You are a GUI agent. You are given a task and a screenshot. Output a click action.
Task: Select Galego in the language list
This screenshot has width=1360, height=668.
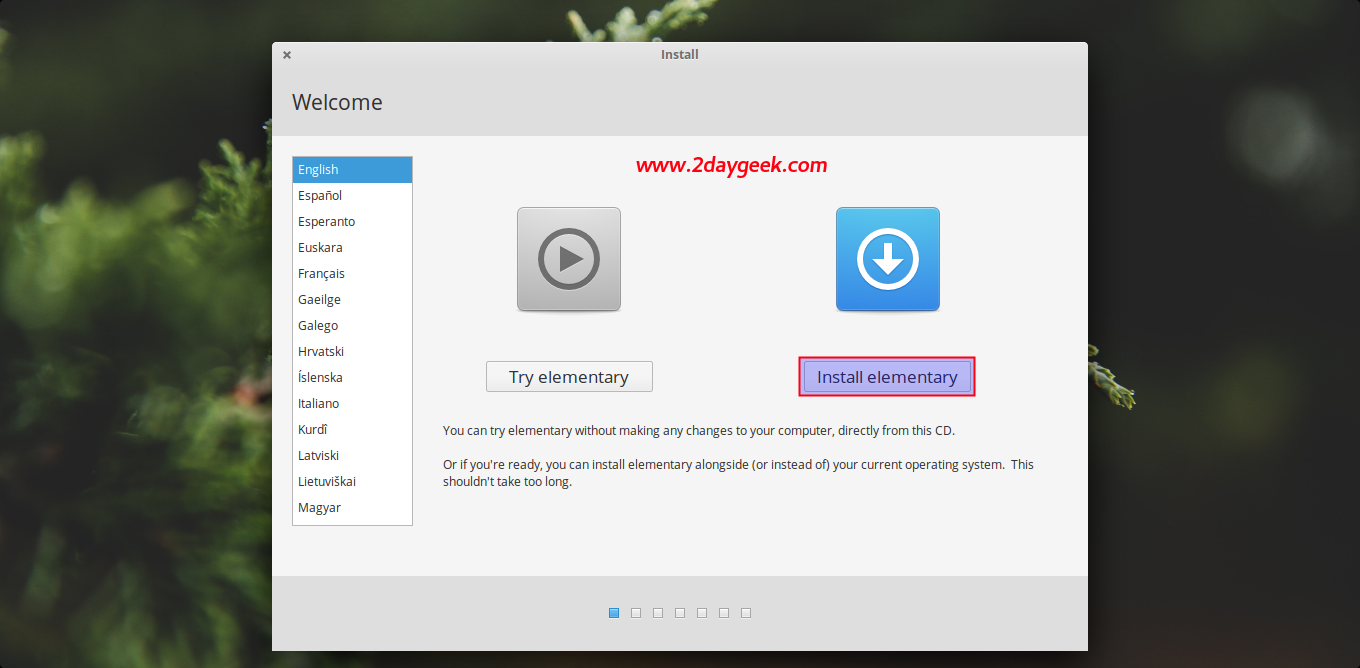tap(352, 326)
